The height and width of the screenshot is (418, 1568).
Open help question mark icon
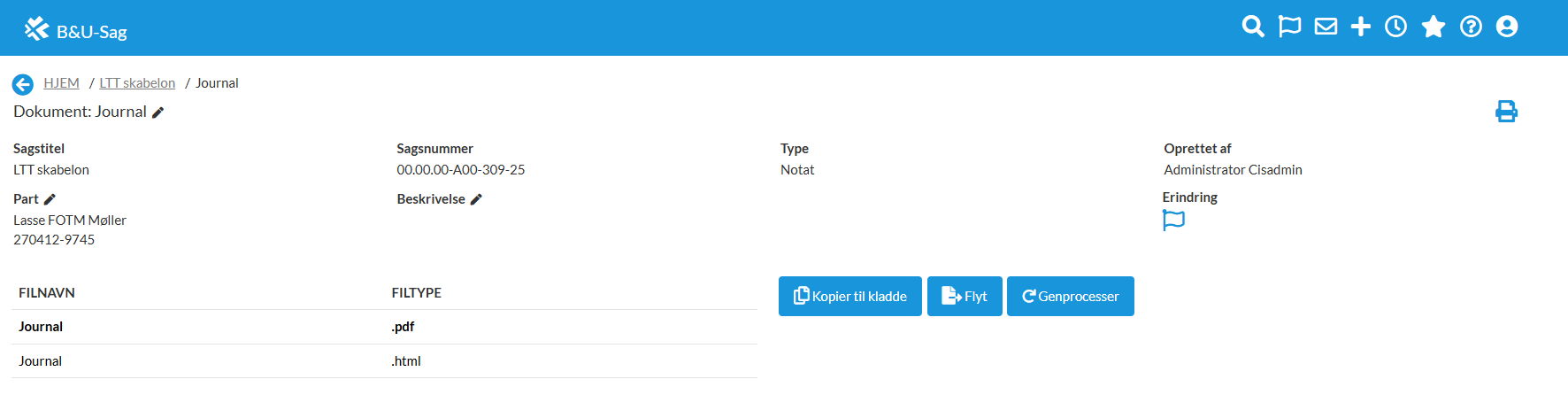point(1471,27)
